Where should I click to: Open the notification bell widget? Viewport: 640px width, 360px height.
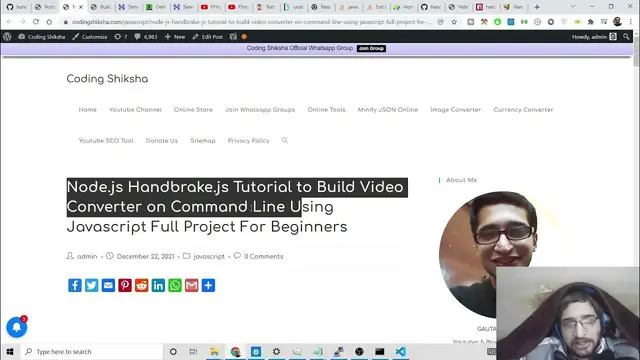click(17, 327)
